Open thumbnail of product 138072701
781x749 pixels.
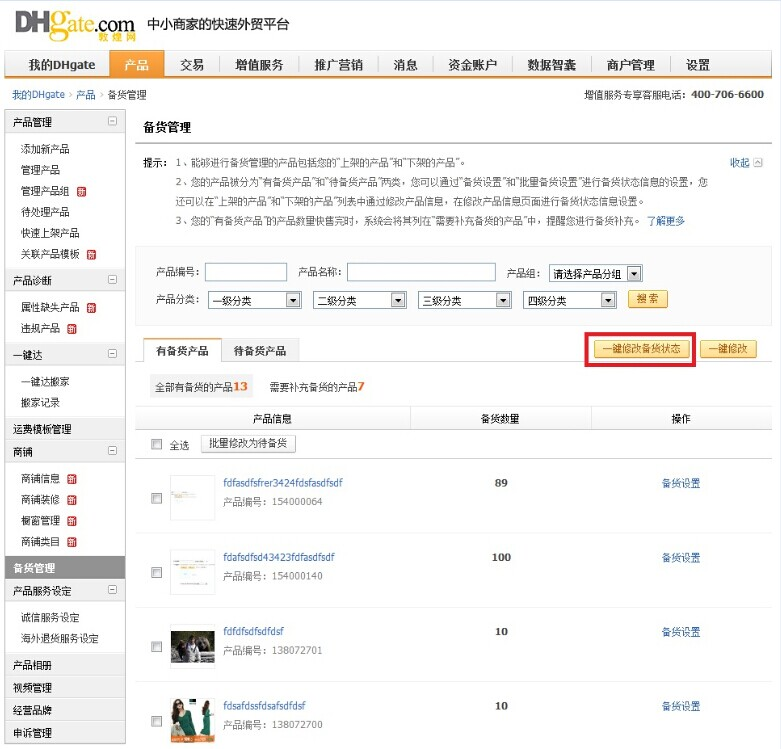(x=193, y=646)
